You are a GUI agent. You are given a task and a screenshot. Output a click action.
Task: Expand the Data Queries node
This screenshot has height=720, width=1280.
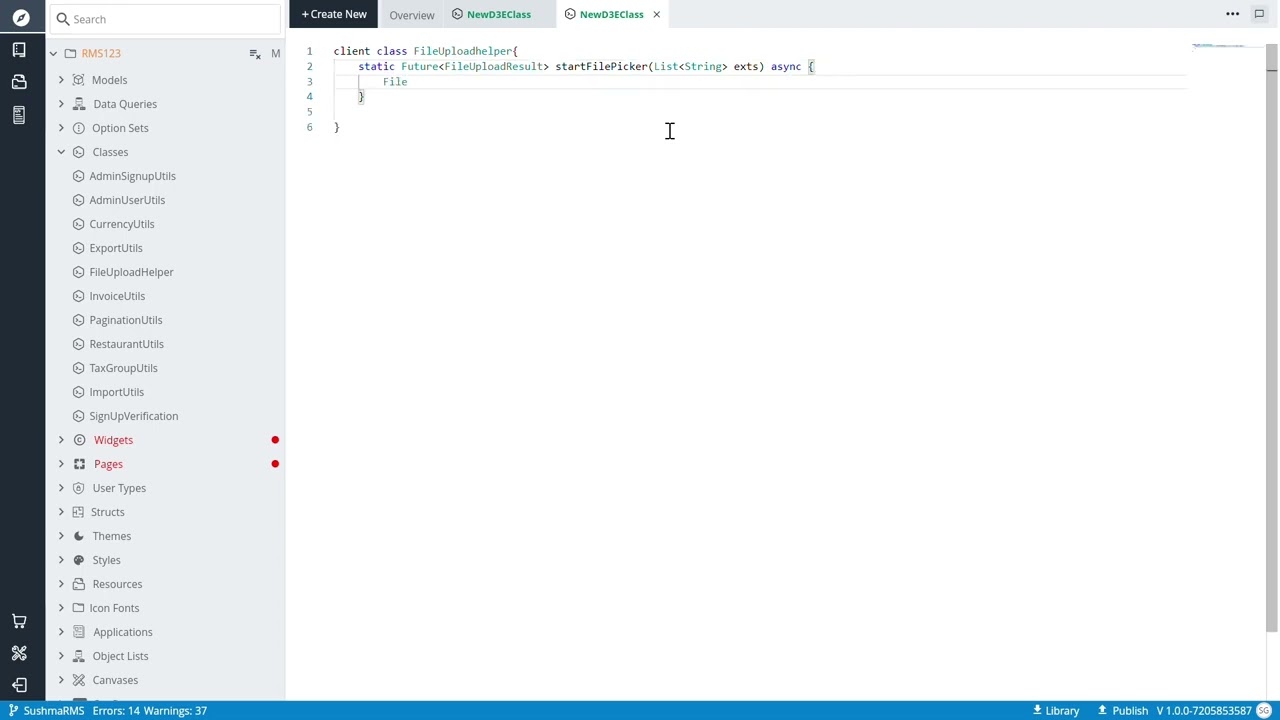61,104
